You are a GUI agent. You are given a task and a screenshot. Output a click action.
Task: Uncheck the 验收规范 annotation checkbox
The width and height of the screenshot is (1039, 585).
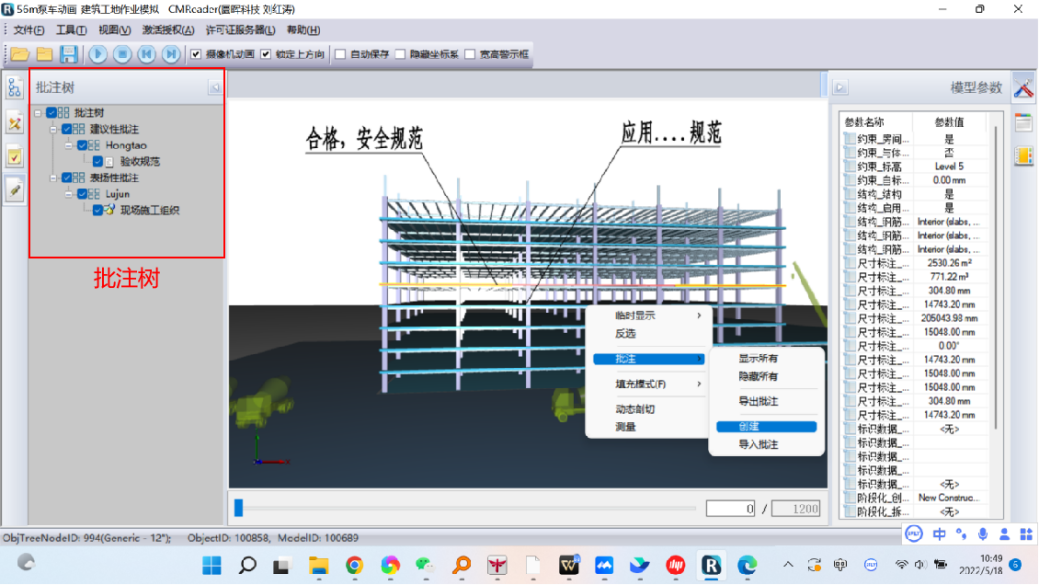(x=97, y=161)
